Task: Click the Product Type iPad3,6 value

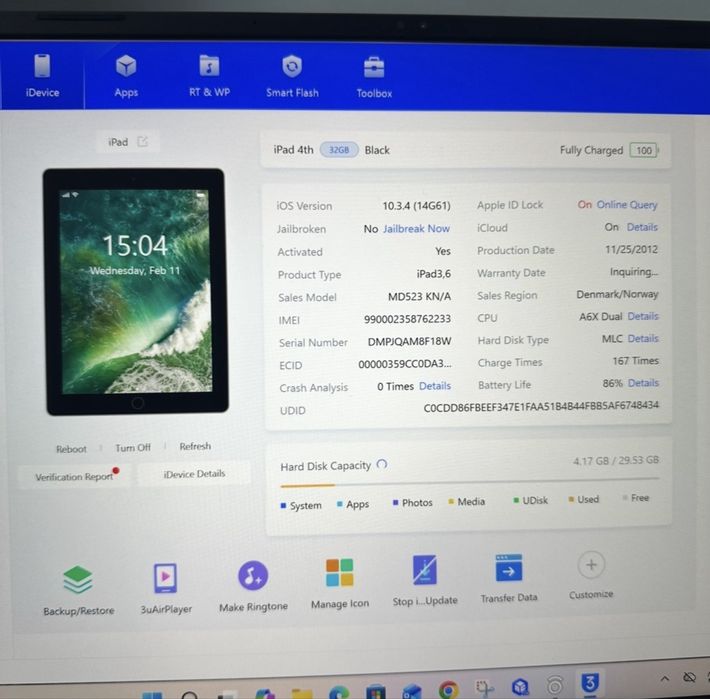Action: click(433, 274)
